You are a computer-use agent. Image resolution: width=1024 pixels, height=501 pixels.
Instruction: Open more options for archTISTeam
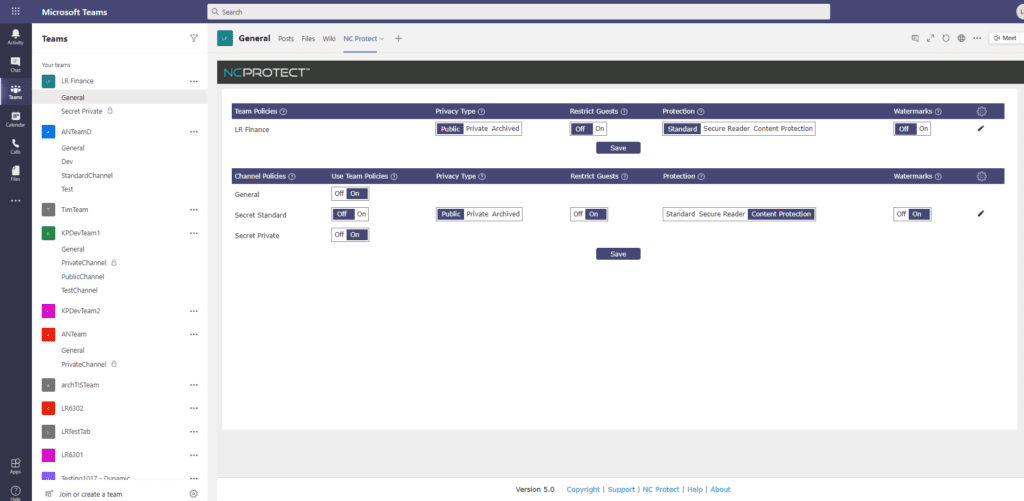(x=193, y=385)
